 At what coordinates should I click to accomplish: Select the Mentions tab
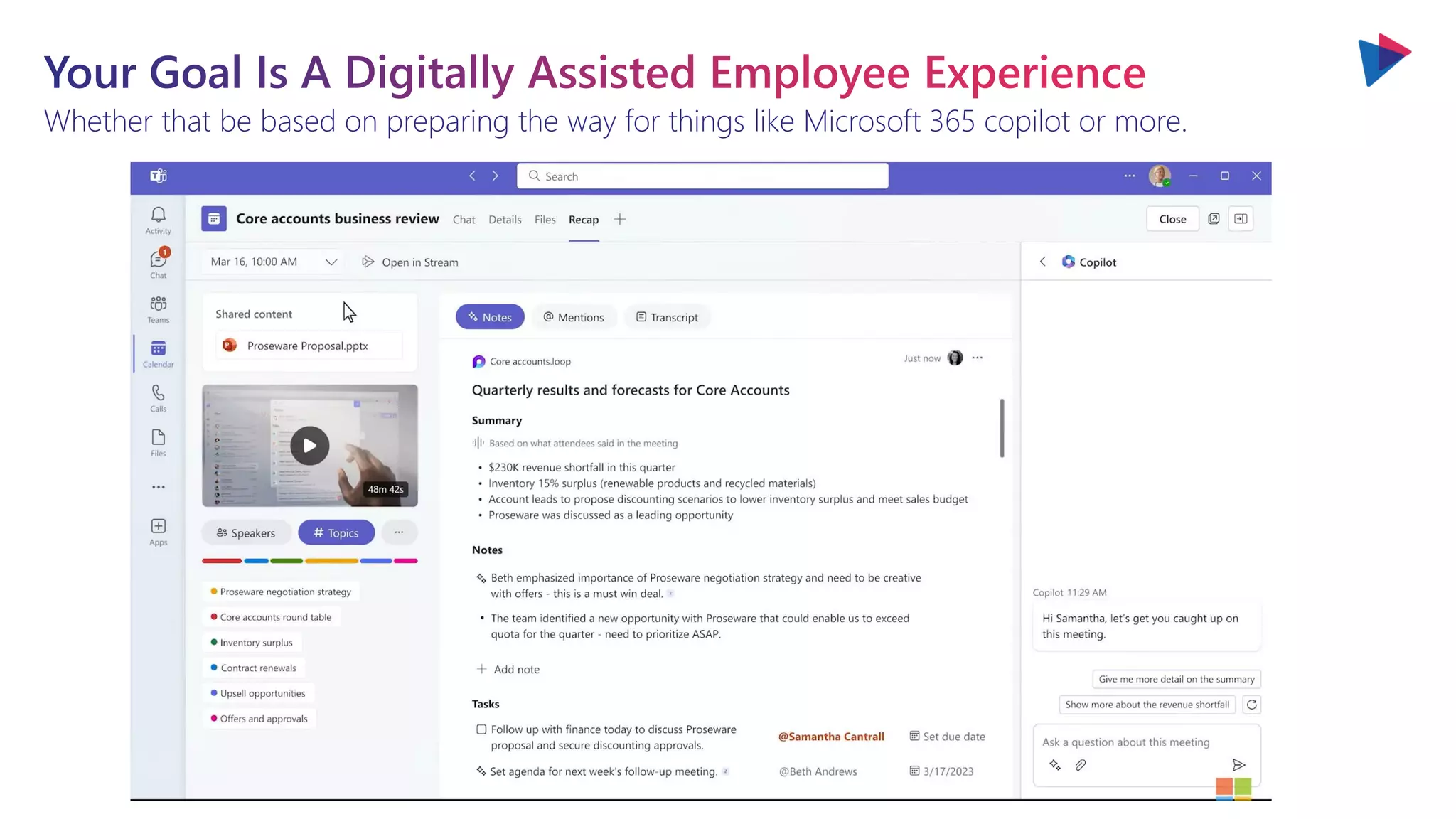pos(574,317)
